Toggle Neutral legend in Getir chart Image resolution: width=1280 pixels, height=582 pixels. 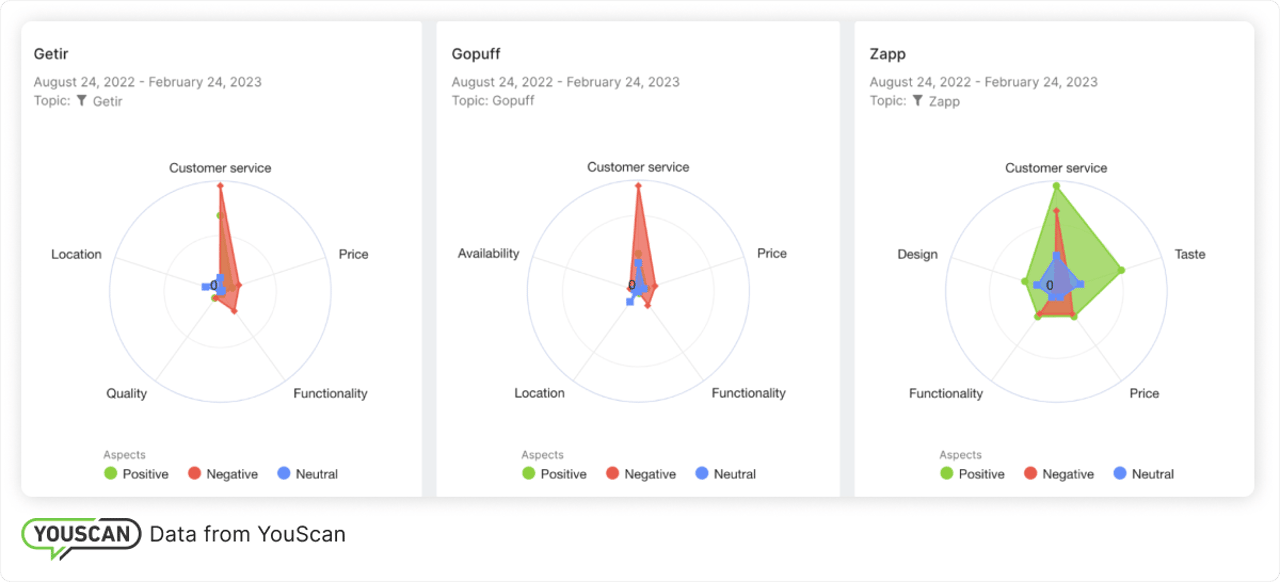(x=307, y=474)
